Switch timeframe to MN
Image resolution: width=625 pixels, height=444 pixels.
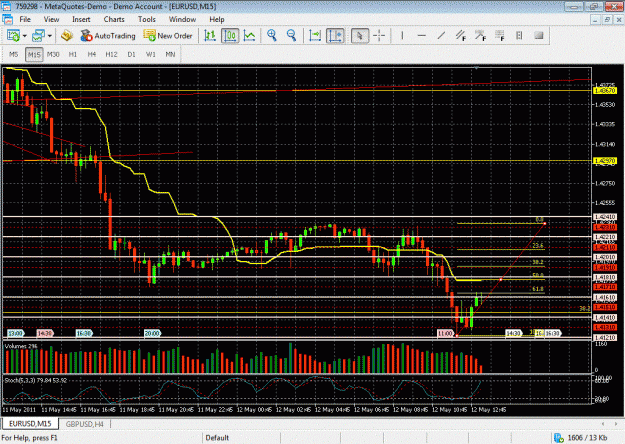pyautogui.click(x=170, y=55)
